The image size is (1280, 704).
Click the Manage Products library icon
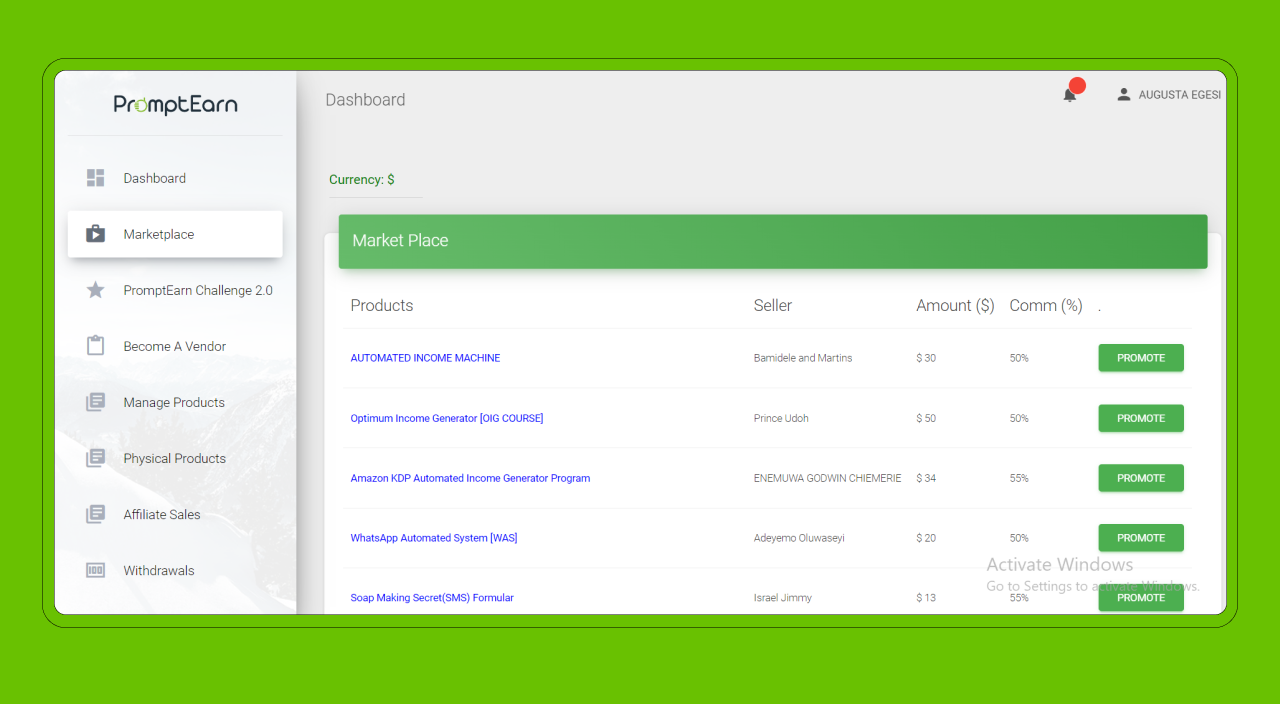tap(96, 402)
